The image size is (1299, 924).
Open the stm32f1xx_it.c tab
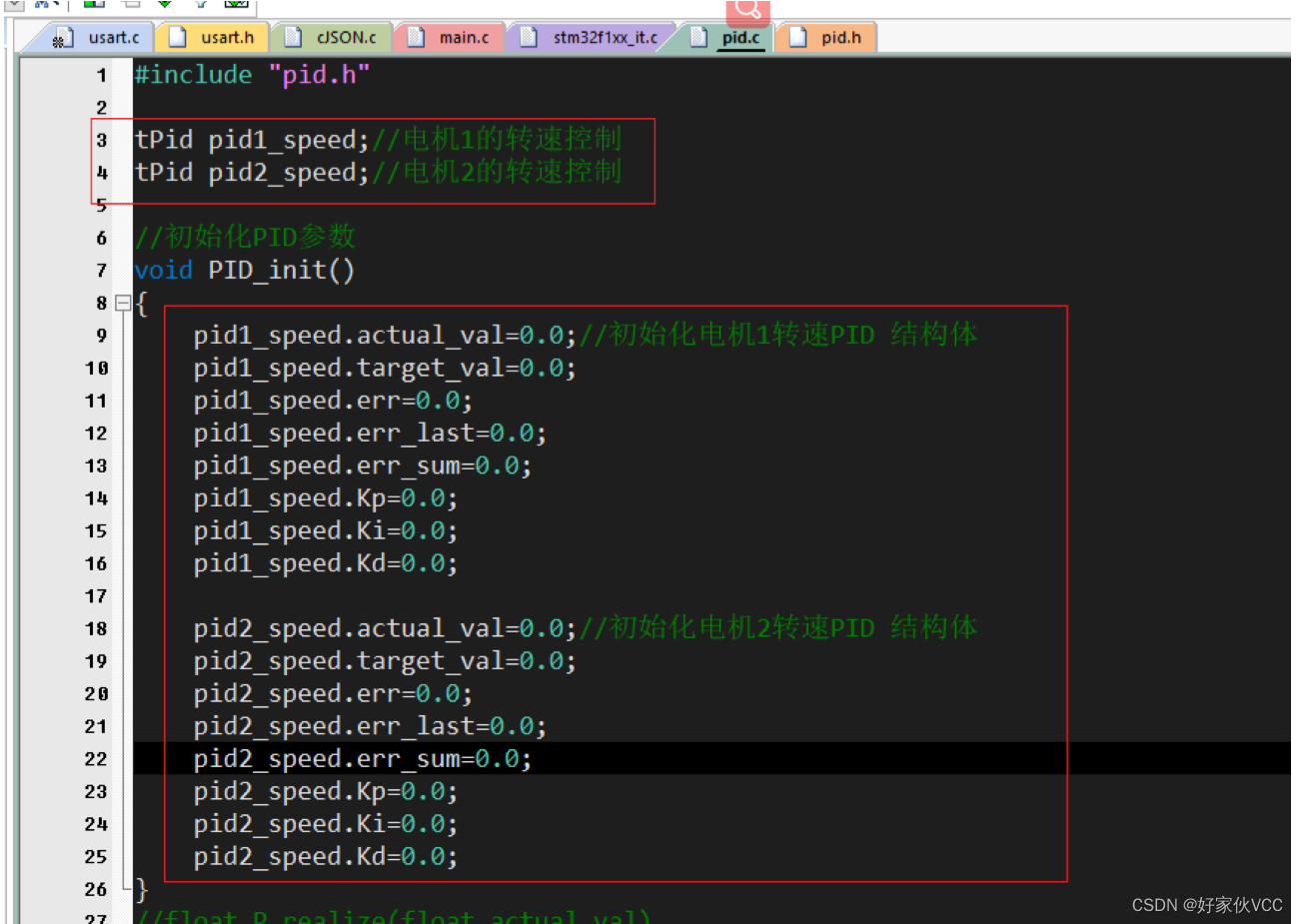tap(592, 38)
